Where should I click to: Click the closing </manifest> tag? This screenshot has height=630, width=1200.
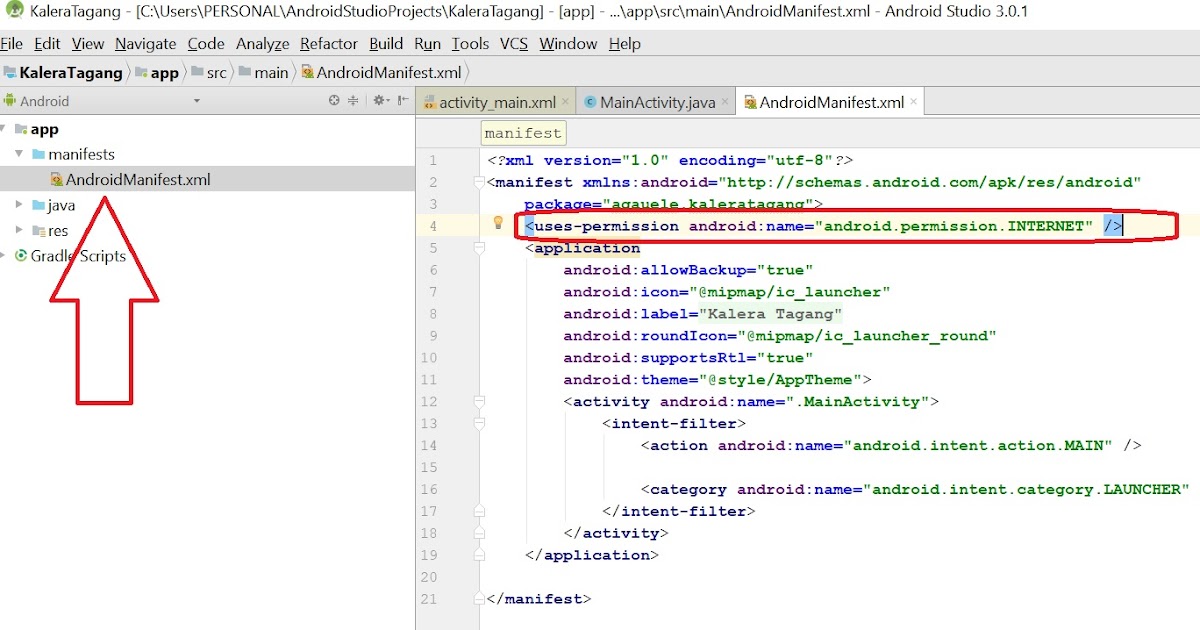coord(539,599)
